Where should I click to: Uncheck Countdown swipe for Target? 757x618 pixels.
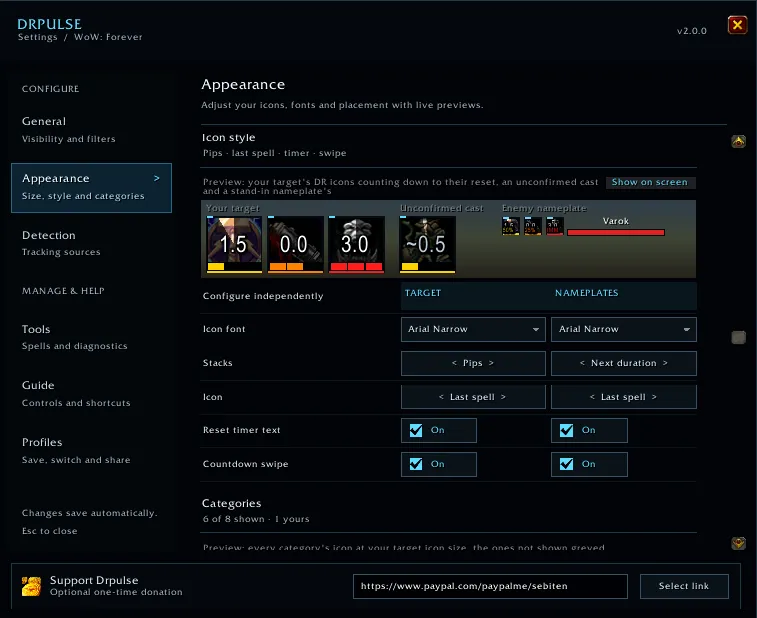coord(416,464)
